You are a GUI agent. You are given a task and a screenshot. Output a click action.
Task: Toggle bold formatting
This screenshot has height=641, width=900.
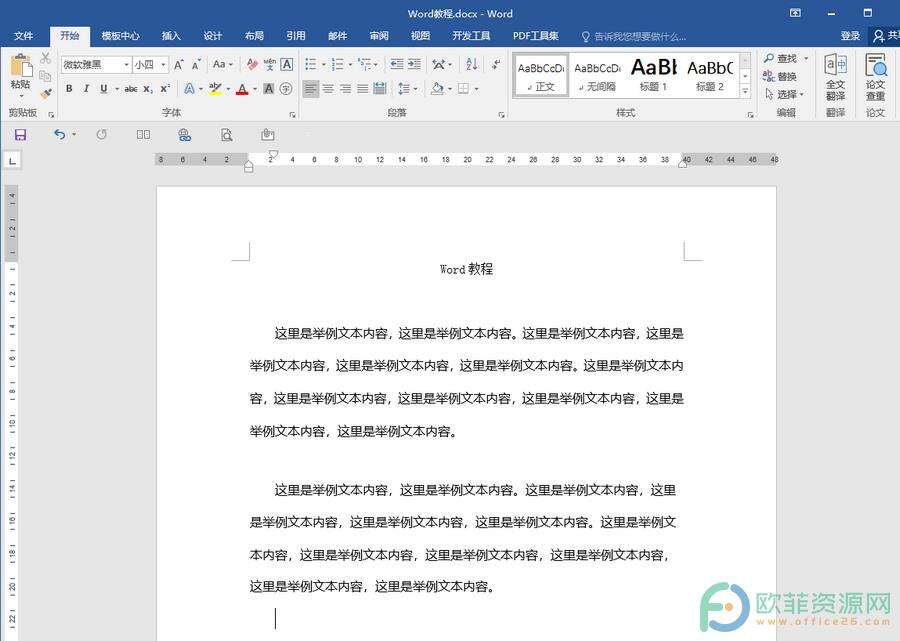69,89
